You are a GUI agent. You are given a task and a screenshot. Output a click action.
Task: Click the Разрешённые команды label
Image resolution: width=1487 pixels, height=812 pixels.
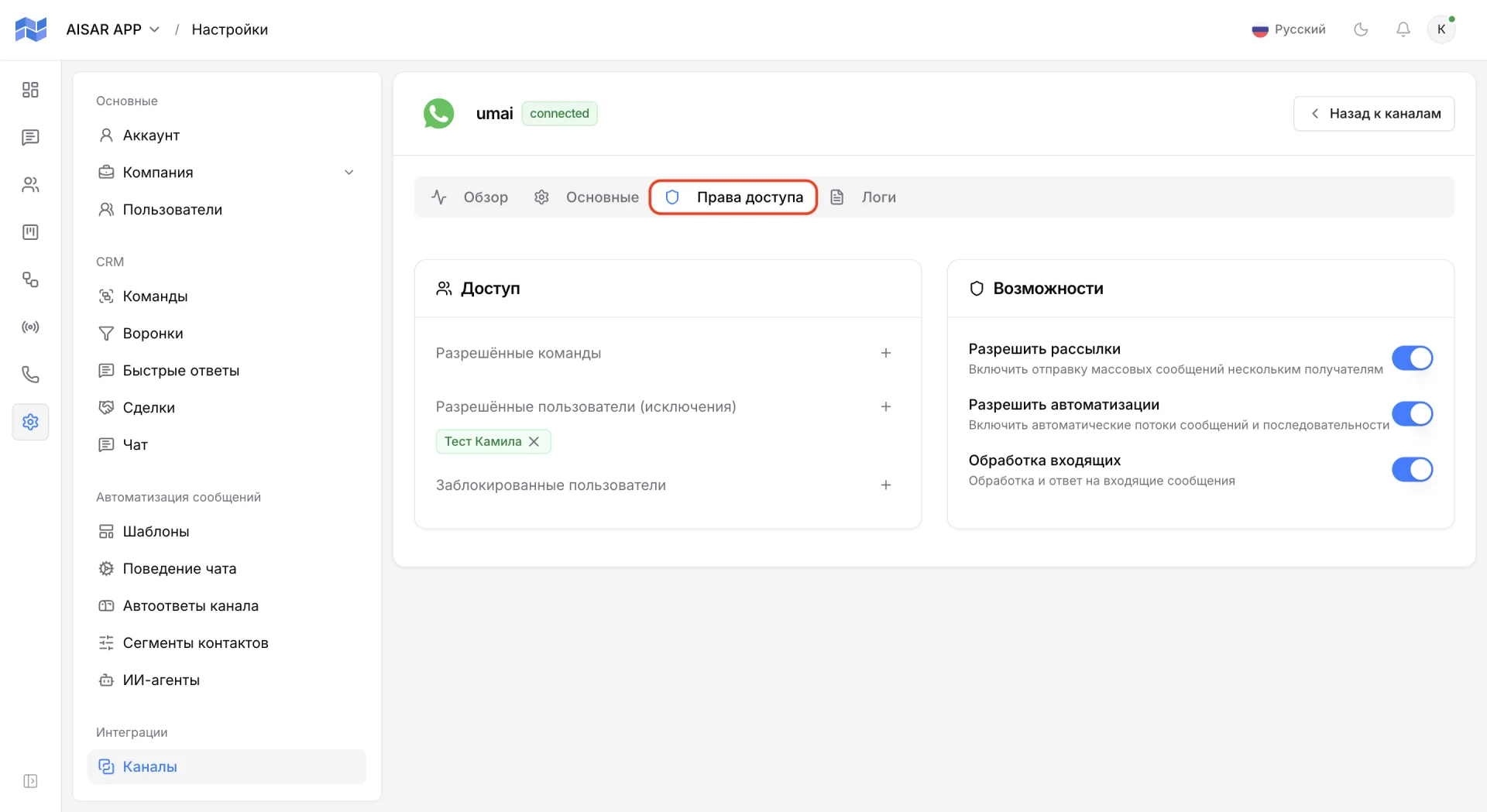[518, 353]
